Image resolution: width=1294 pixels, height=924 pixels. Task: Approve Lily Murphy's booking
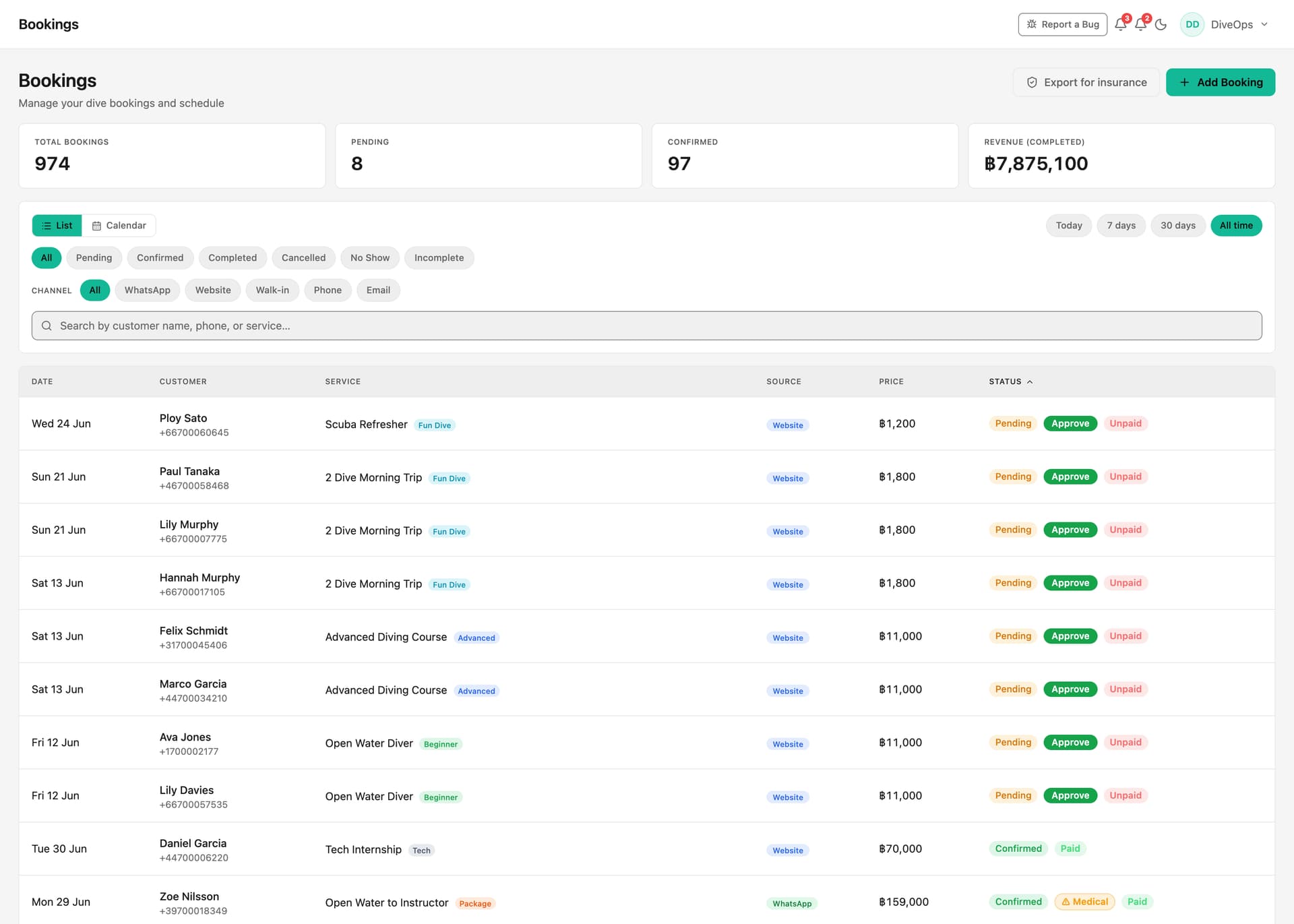click(x=1070, y=530)
